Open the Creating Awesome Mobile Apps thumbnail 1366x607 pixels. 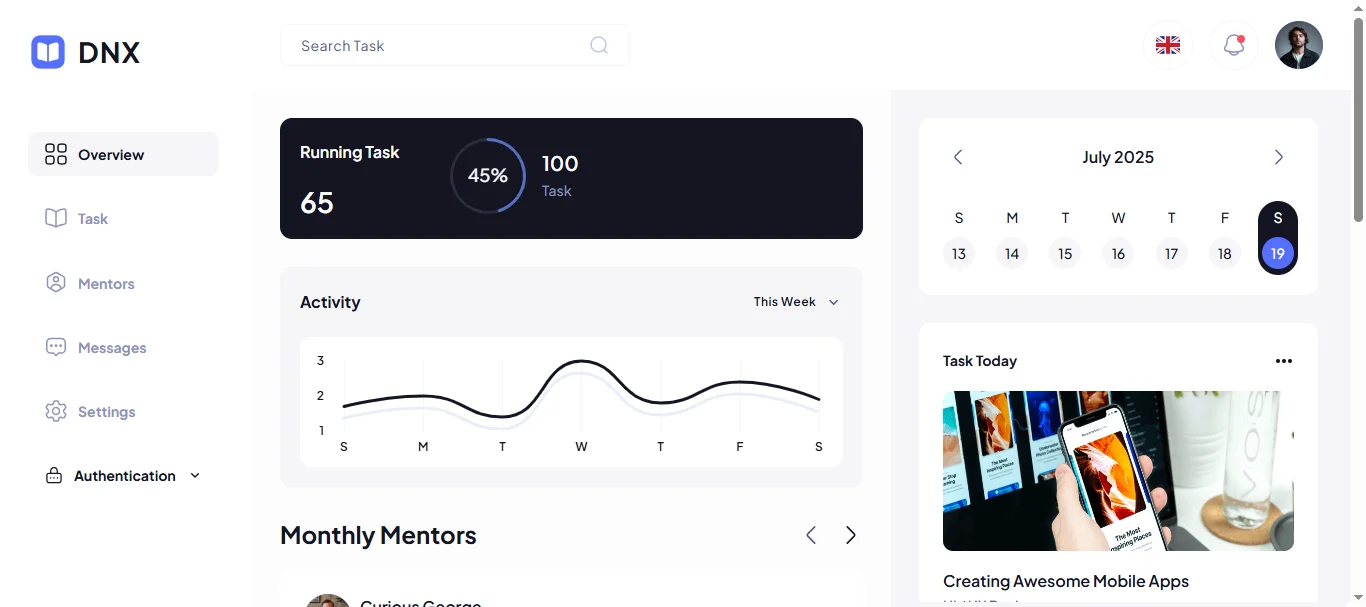pos(1118,470)
